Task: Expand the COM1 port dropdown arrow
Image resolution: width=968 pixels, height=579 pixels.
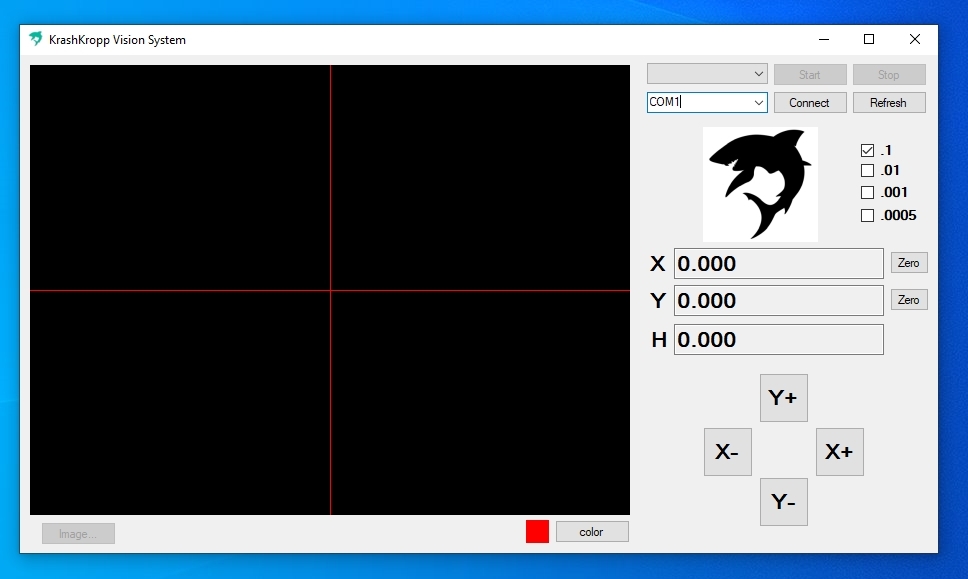Action: [x=759, y=102]
